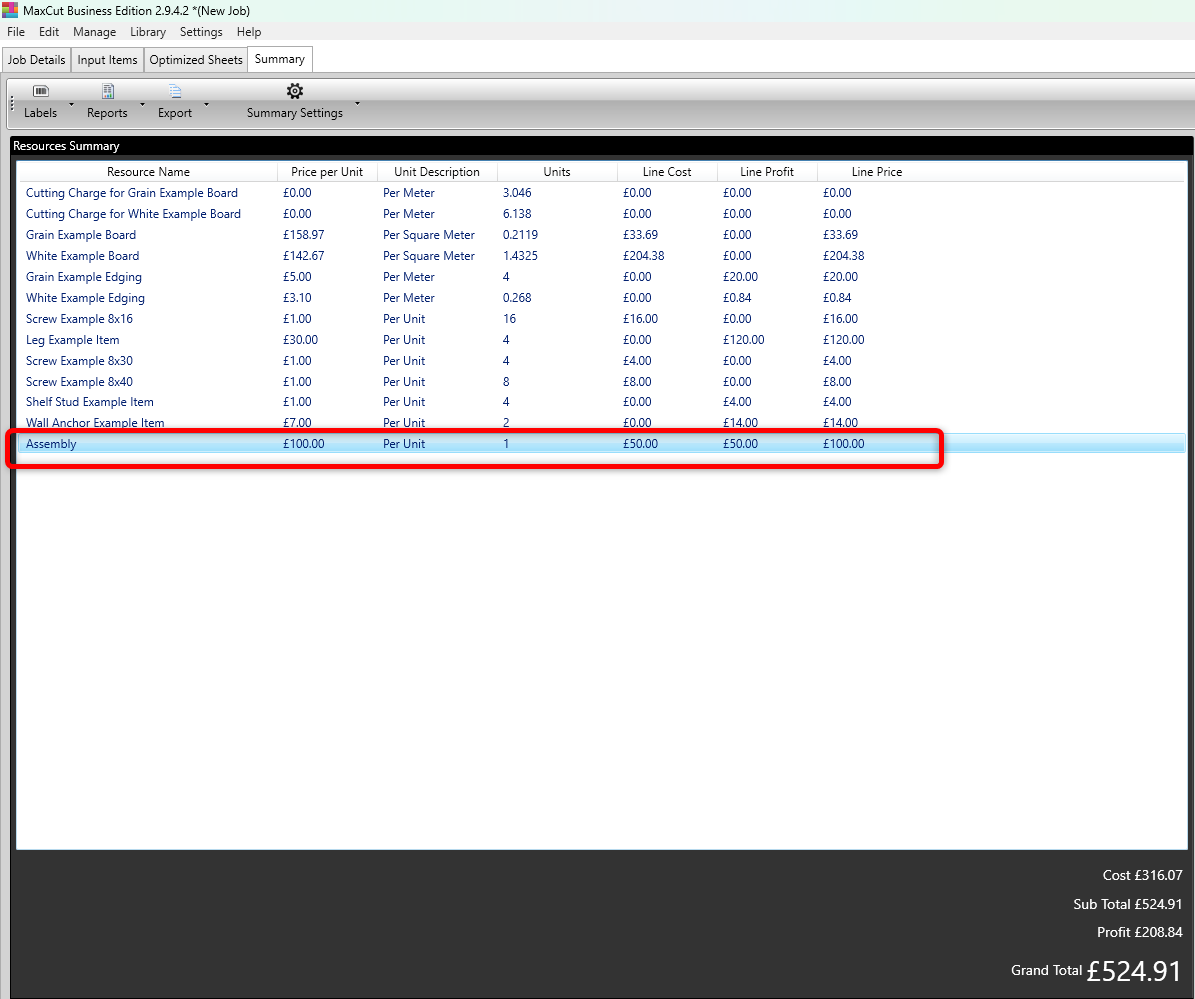Click the MaxCut application icon in title bar
The image size is (1195, 999).
click(x=10, y=10)
